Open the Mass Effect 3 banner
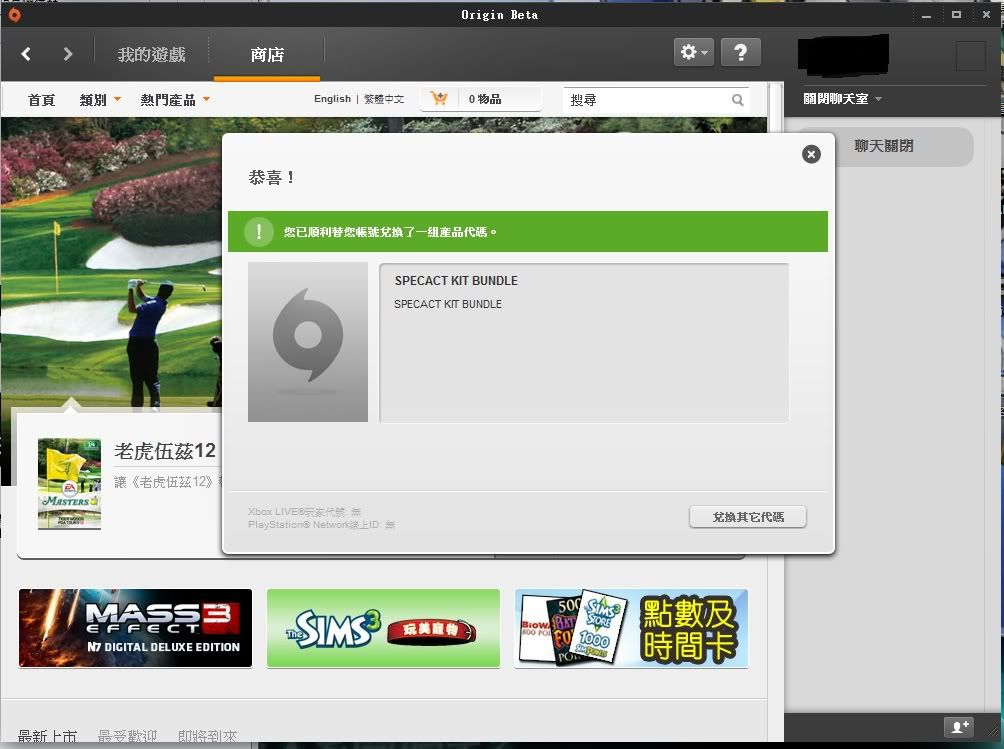The height and width of the screenshot is (749, 1004). click(x=135, y=628)
